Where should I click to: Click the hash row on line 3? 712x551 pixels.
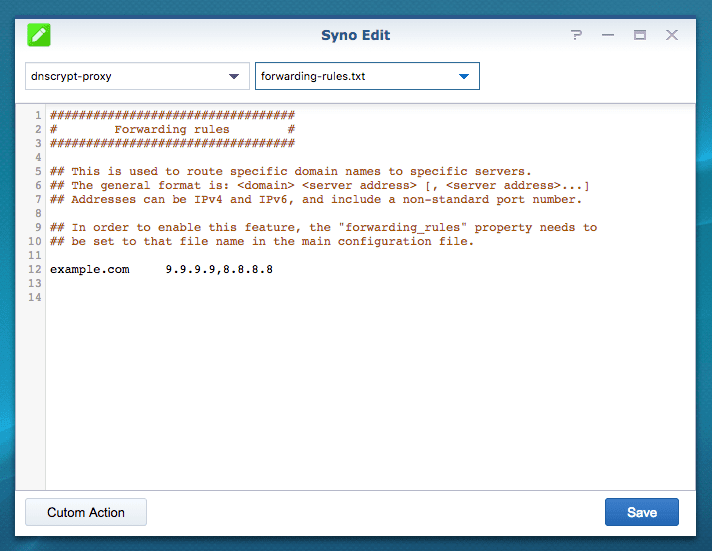click(172, 144)
